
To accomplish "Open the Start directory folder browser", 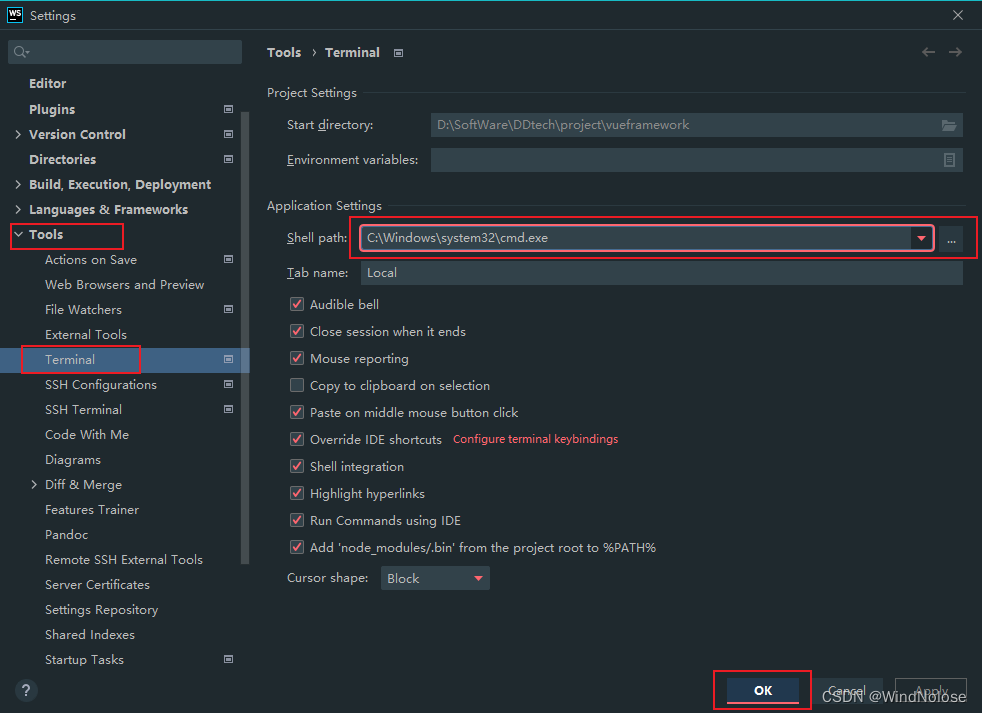I will click(949, 124).
